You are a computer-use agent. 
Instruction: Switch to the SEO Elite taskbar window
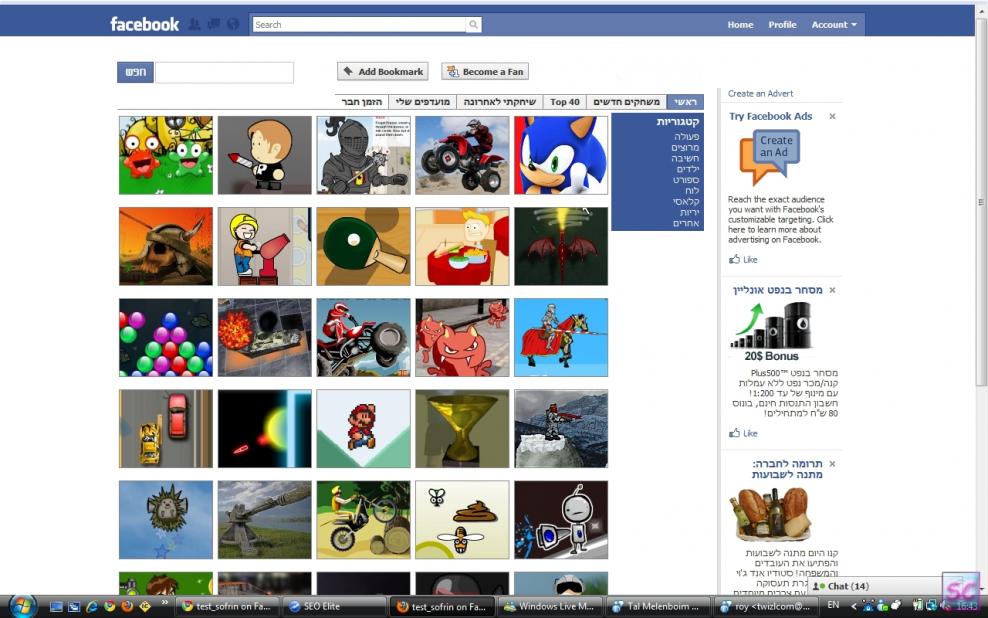tap(333, 607)
